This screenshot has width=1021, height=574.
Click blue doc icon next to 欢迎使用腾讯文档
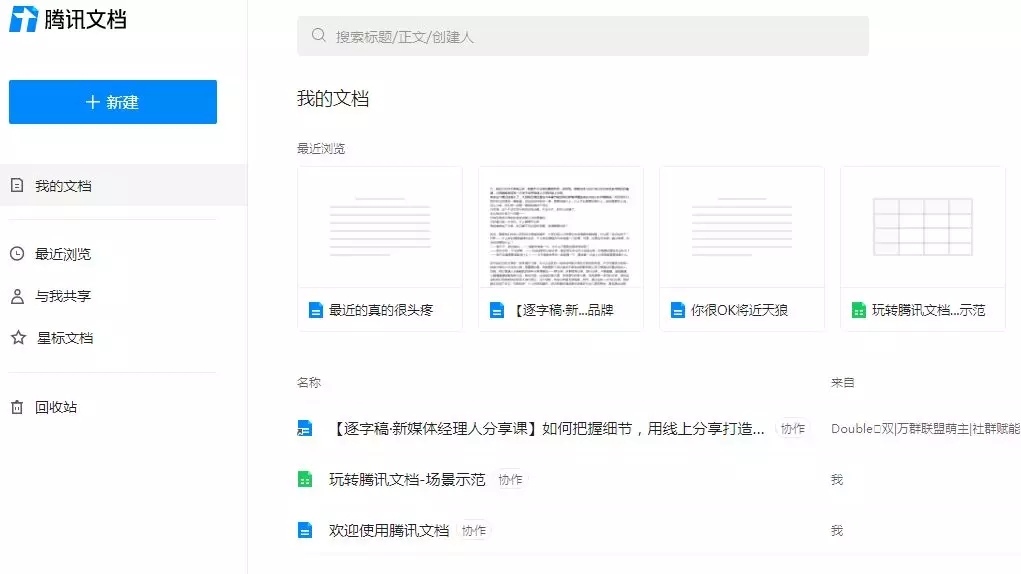click(x=305, y=530)
